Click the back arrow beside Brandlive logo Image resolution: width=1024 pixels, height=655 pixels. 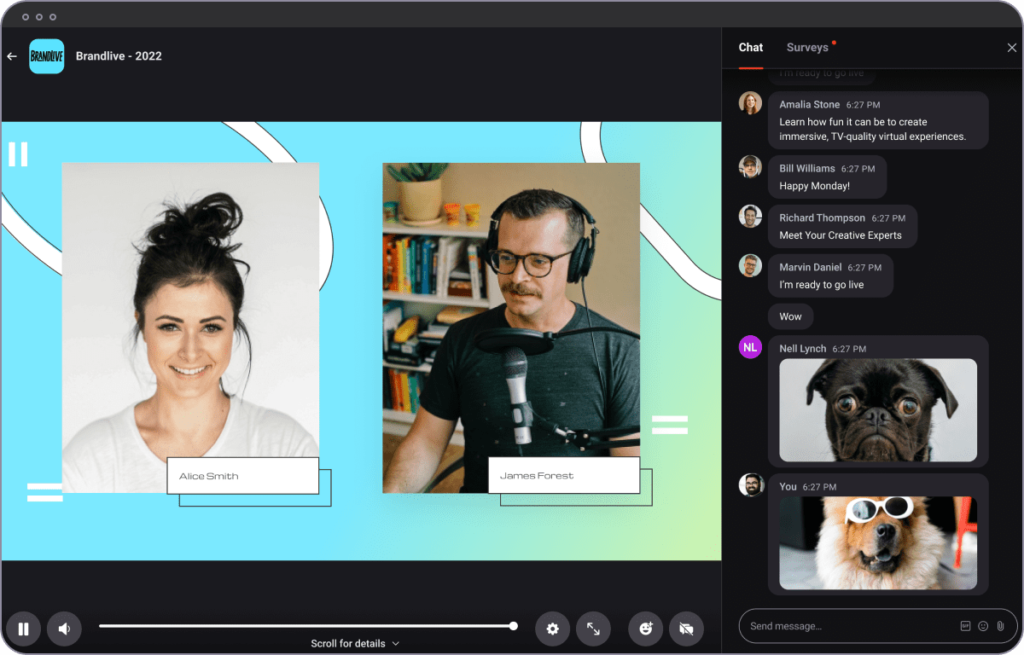12,57
